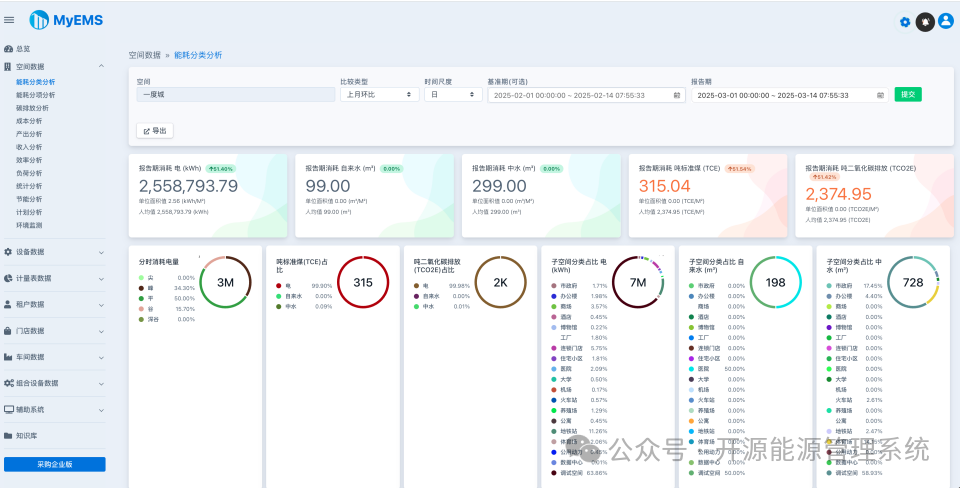960x488 pixels.
Task: Toggle the hamburger sidebar menu
Action: [x=9, y=20]
